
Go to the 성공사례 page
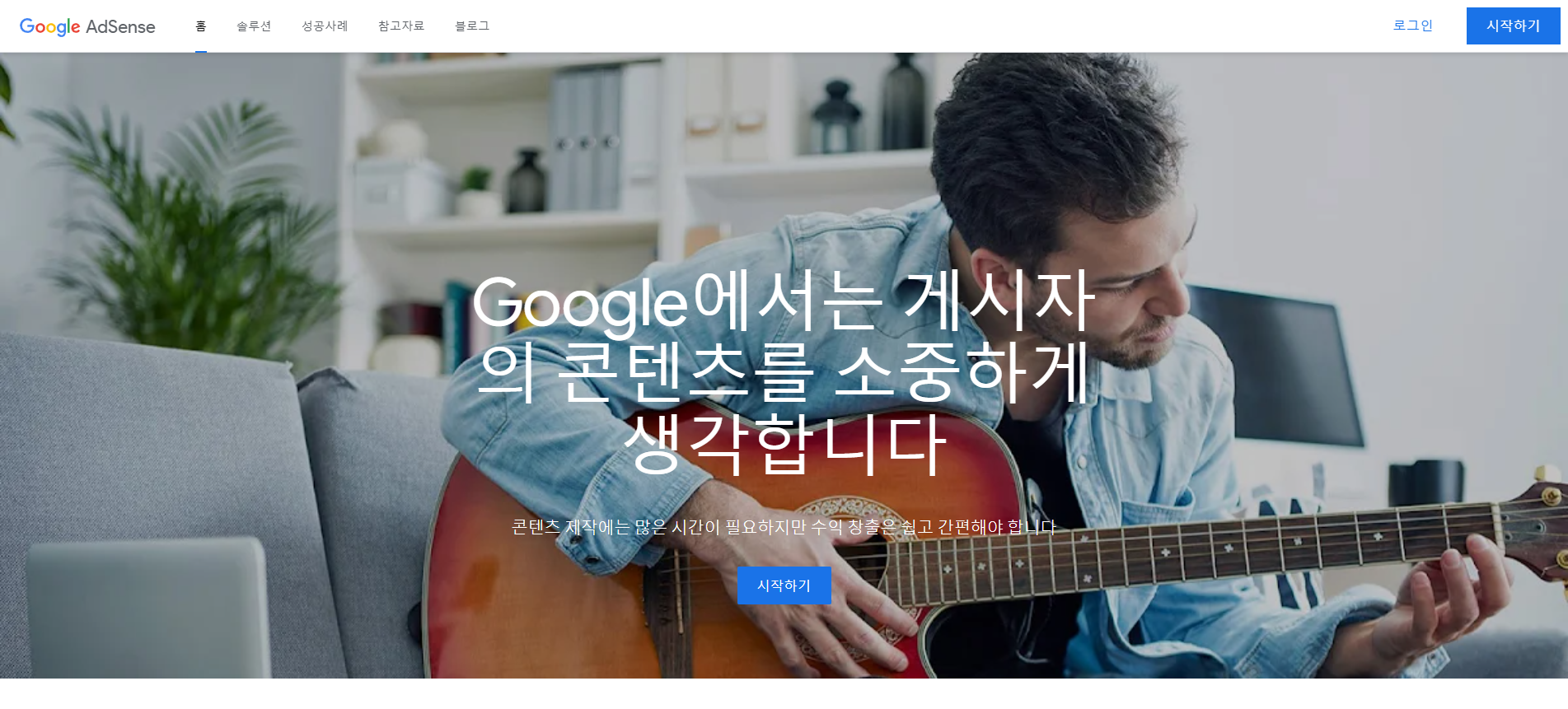pos(325,26)
